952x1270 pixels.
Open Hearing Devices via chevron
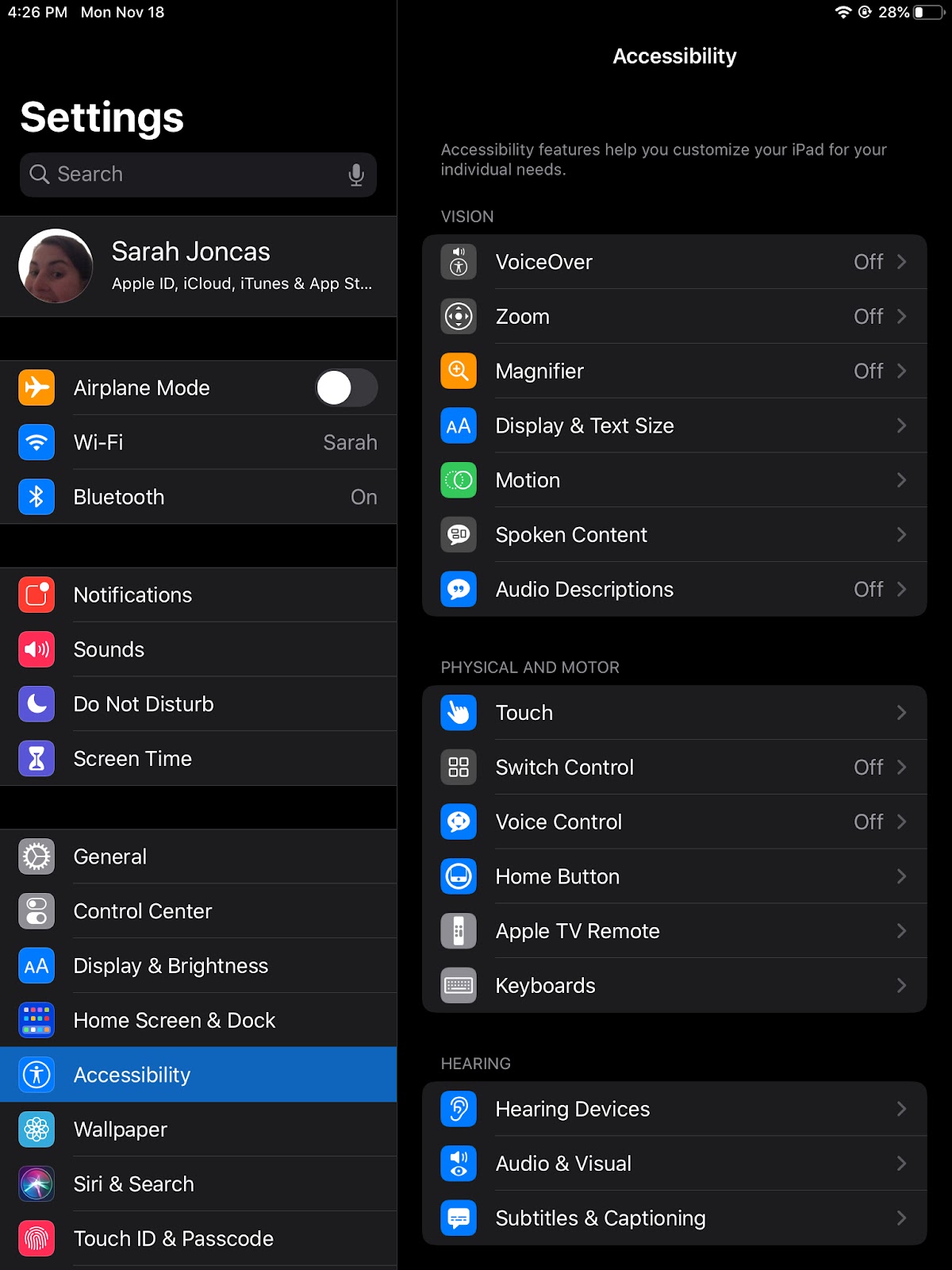click(x=901, y=1109)
